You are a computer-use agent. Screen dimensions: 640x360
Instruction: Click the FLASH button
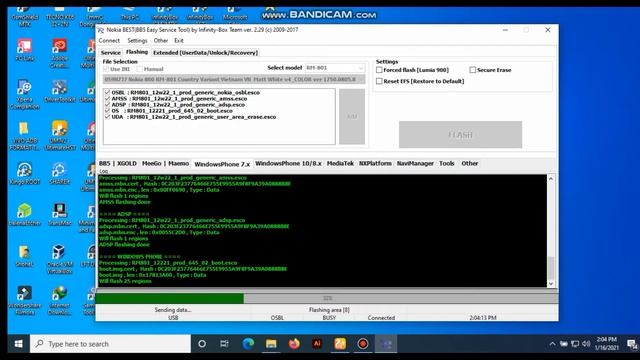(x=460, y=135)
